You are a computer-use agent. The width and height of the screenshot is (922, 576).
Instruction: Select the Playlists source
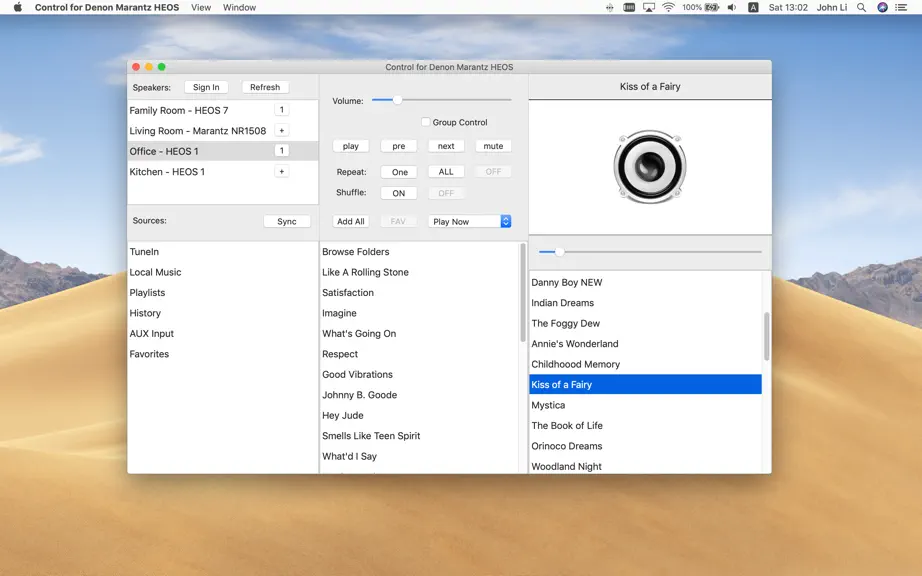pos(223,293)
